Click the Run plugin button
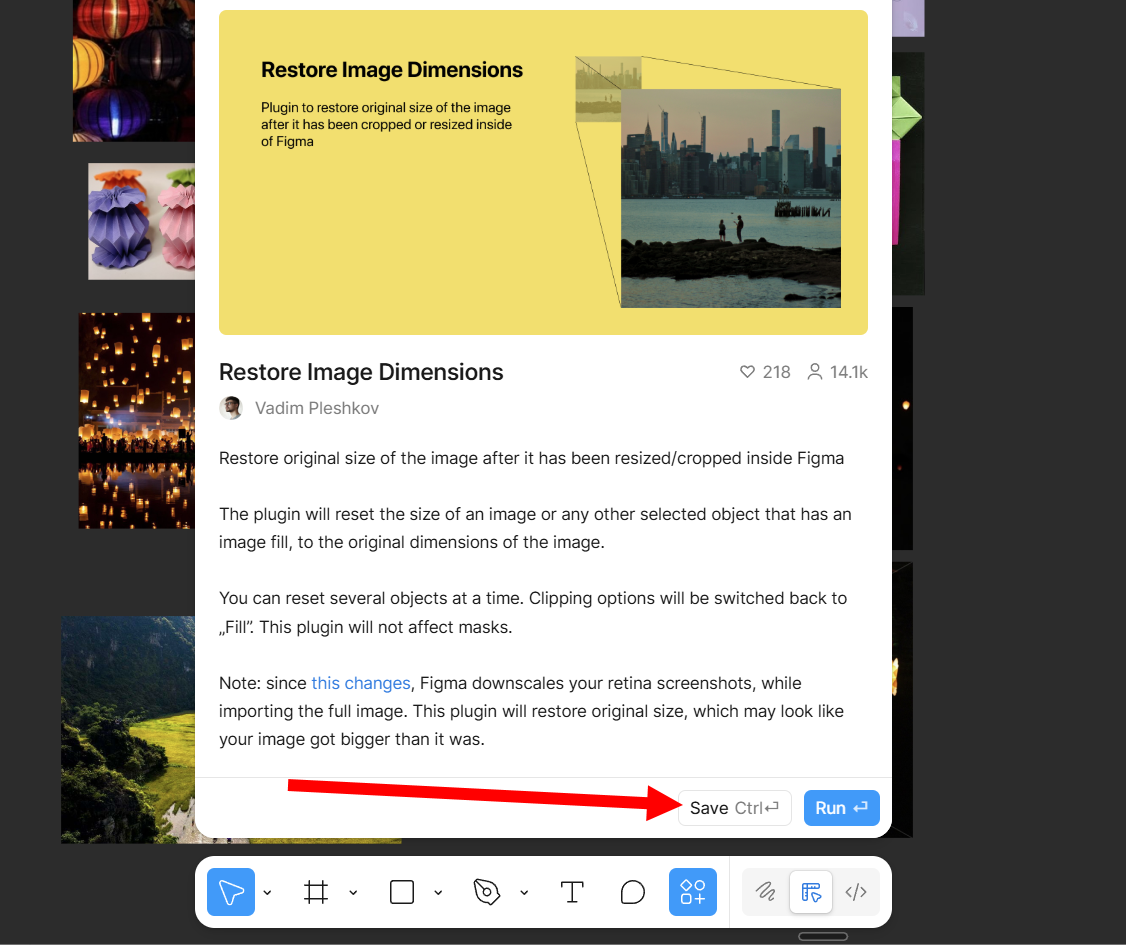Screen dimensions: 1126x945 tap(842, 808)
